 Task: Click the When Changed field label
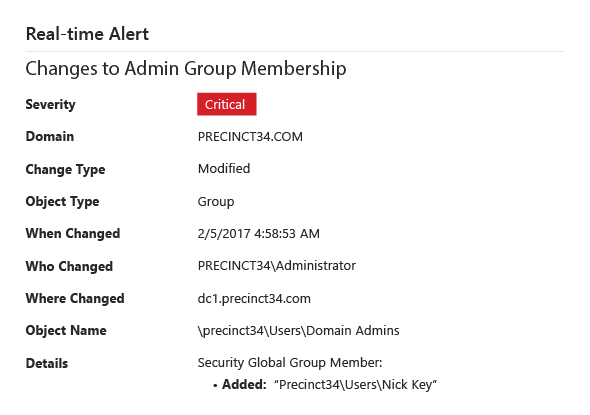[x=73, y=234]
